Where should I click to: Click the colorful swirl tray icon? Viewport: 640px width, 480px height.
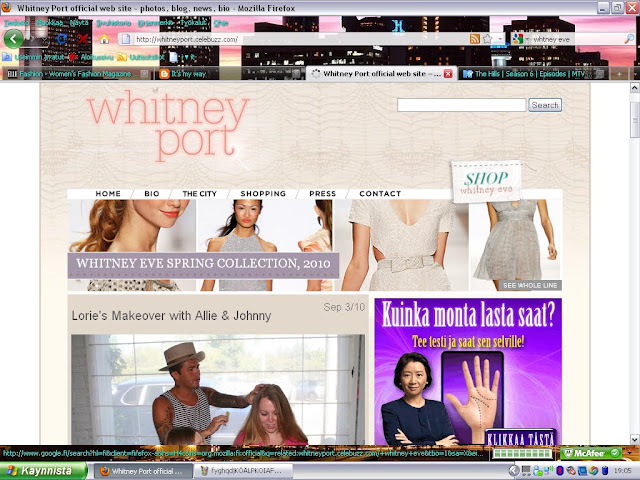click(x=594, y=471)
